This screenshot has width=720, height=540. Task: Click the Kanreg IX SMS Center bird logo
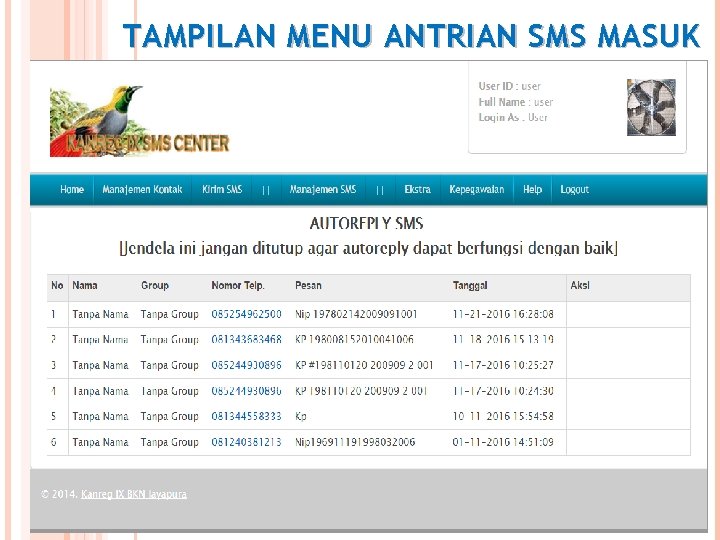139,121
